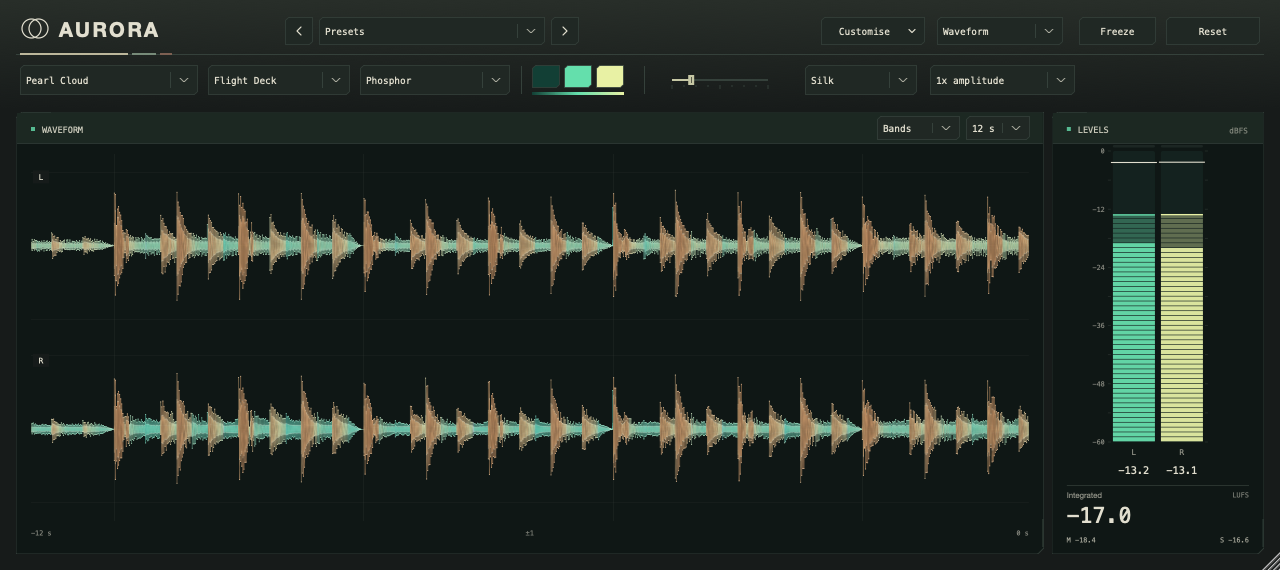1280x570 pixels.
Task: Click the dBFS unit label
Action: (x=1238, y=131)
